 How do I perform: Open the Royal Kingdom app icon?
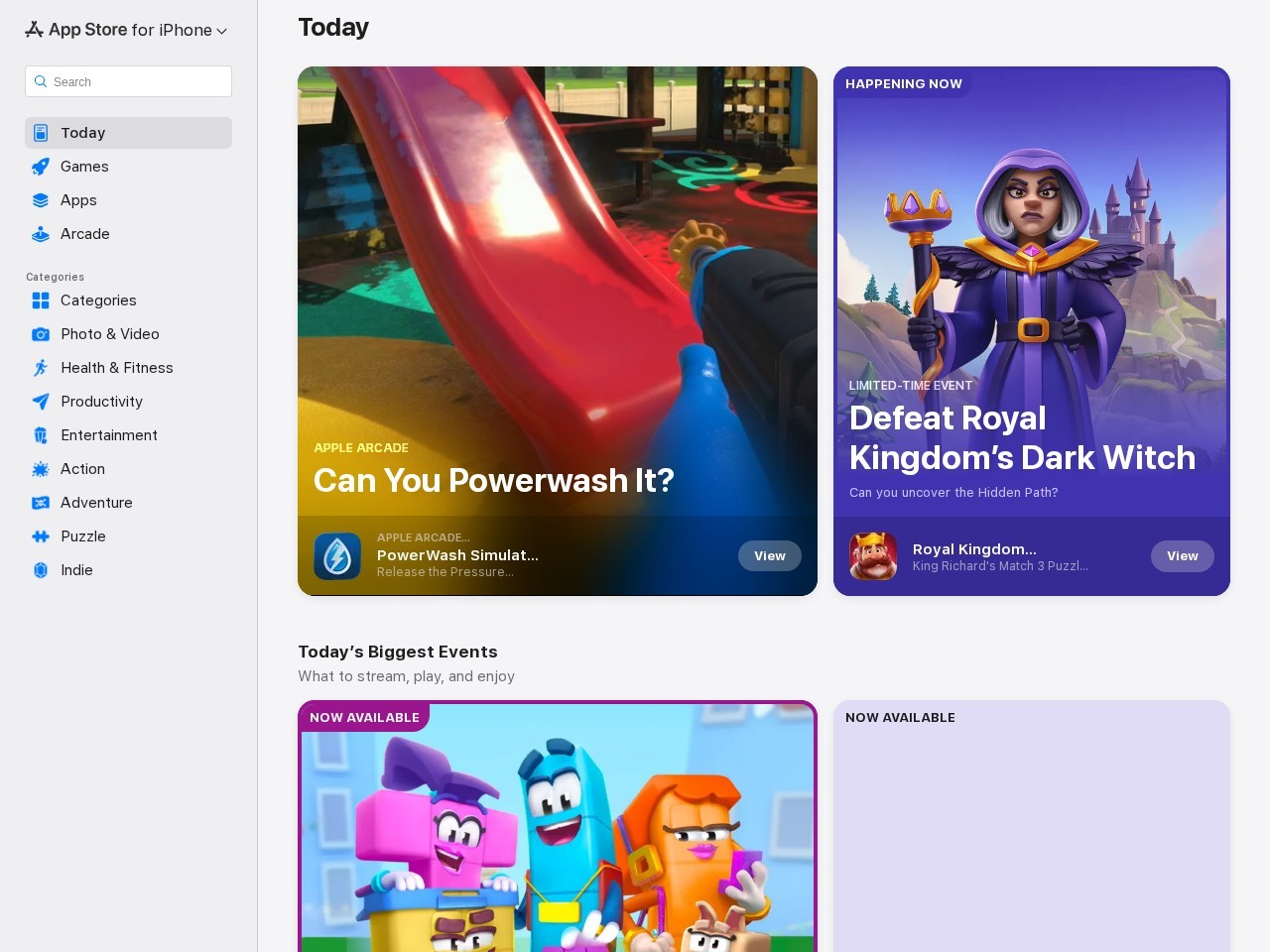coord(873,556)
